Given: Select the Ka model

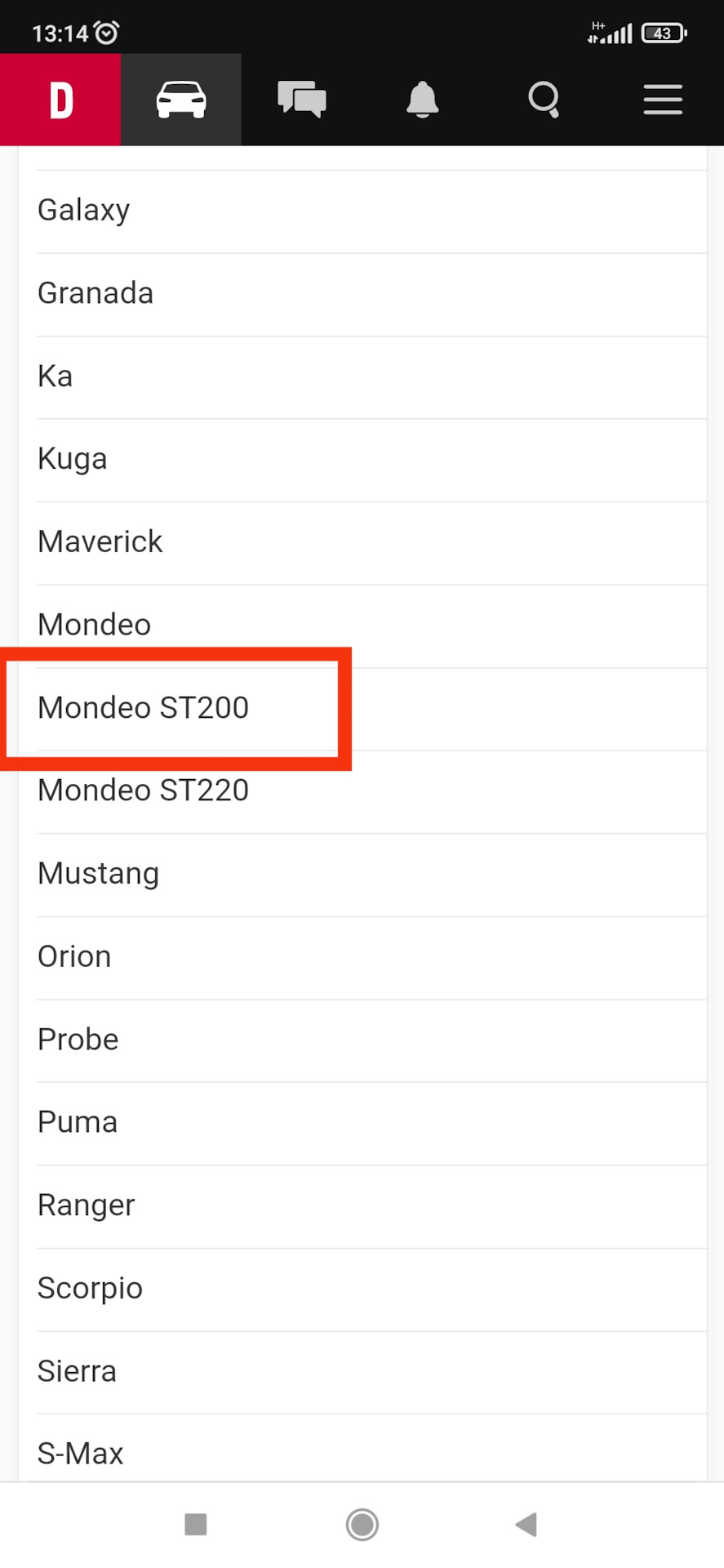Looking at the screenshot, I should click(x=56, y=376).
